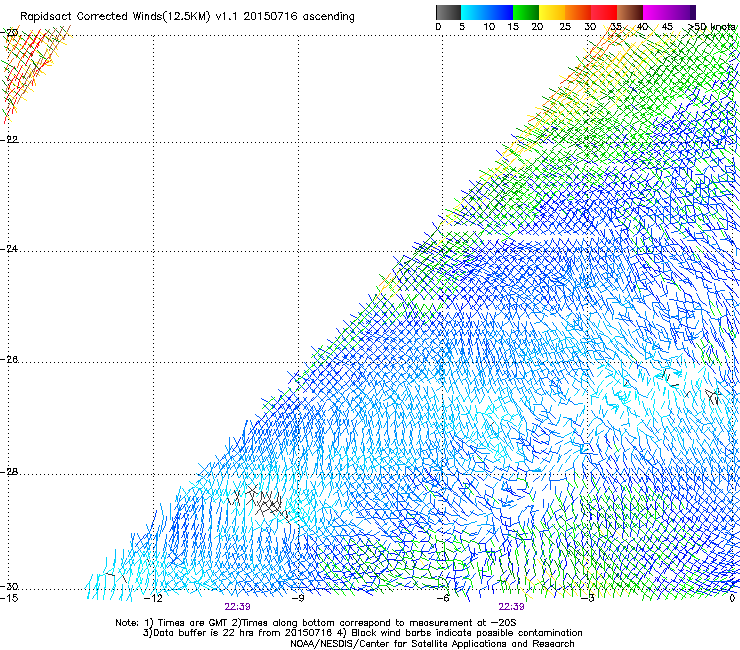Screen dimensions: 740x650
Task: Click the black contaminated wind barbs cluster near -28
Action: pos(259,502)
